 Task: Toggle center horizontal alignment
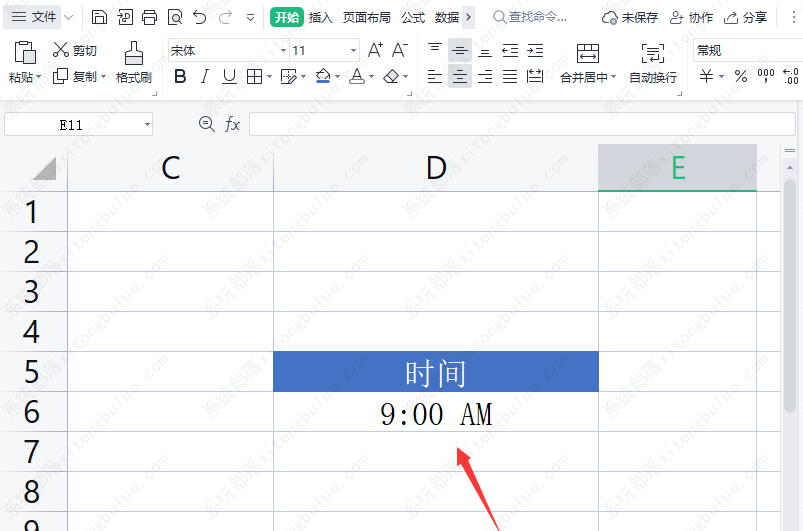tap(460, 76)
